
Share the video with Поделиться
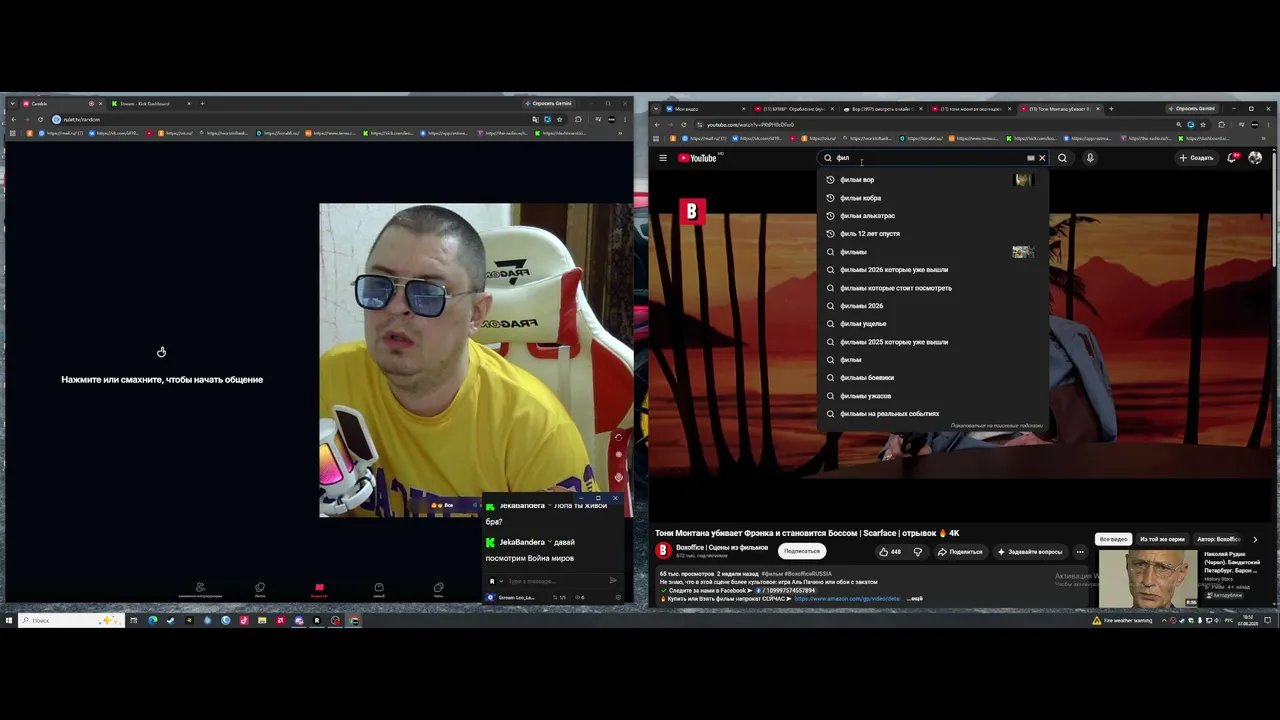click(x=960, y=552)
